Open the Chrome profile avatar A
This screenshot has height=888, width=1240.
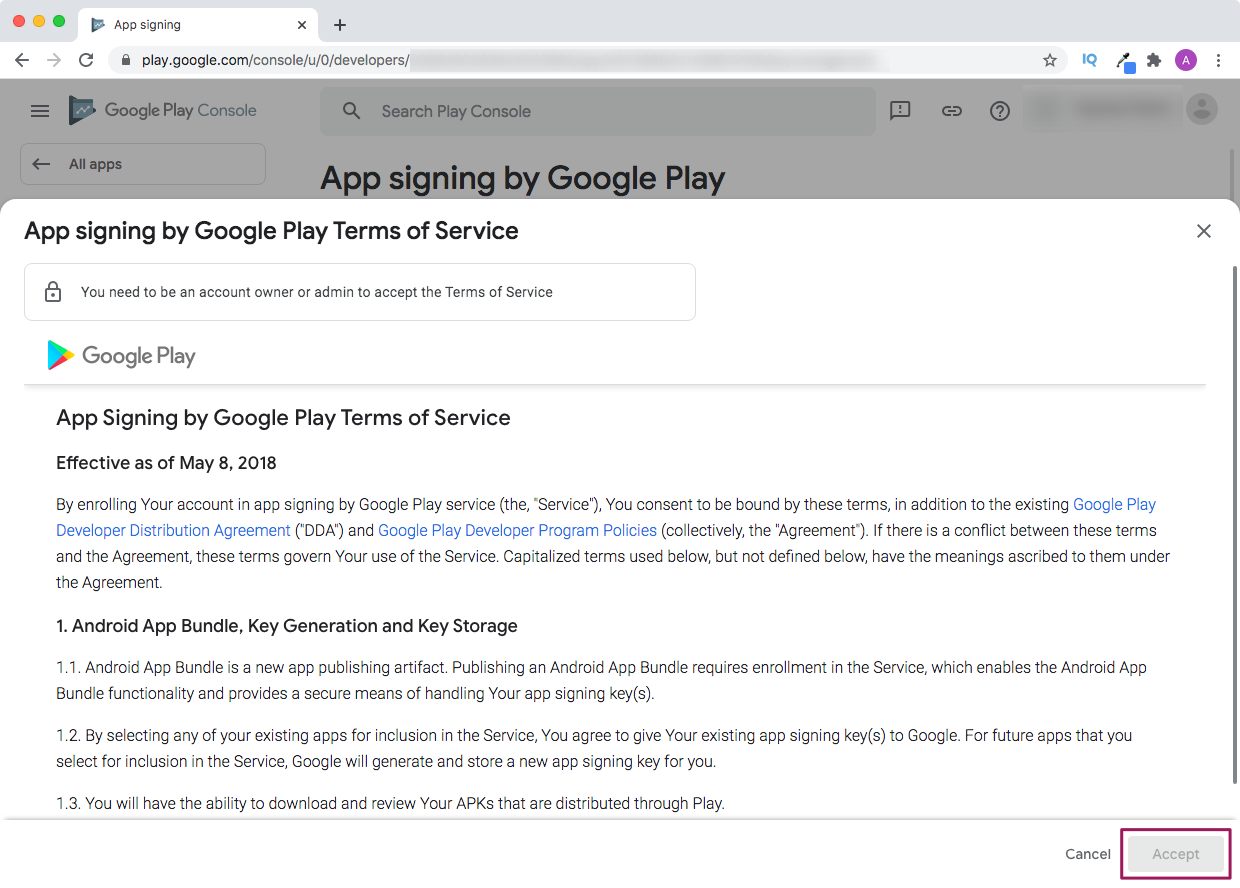pos(1186,60)
